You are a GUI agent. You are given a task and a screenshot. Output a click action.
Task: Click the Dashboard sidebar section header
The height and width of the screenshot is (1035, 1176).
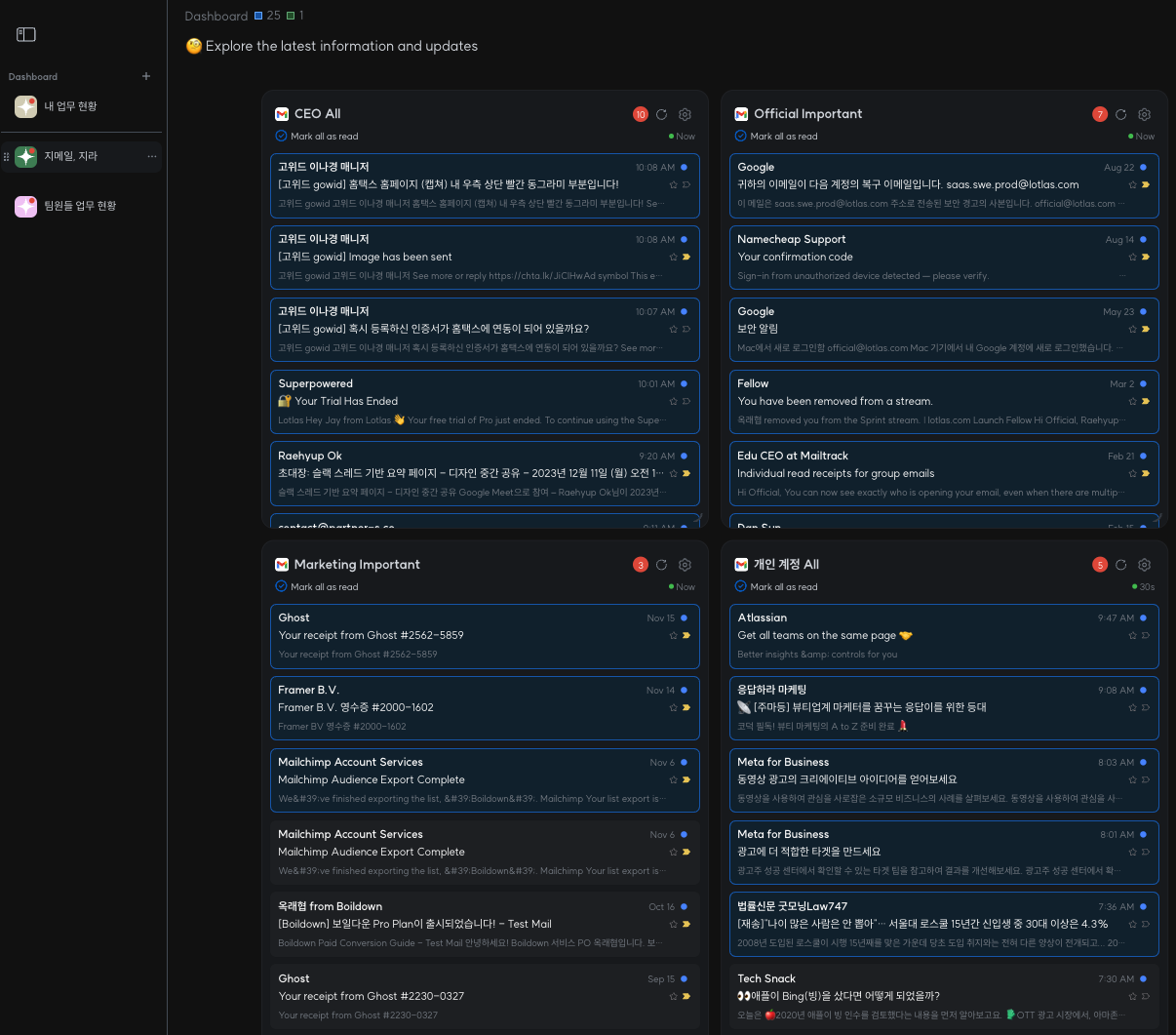[x=33, y=76]
